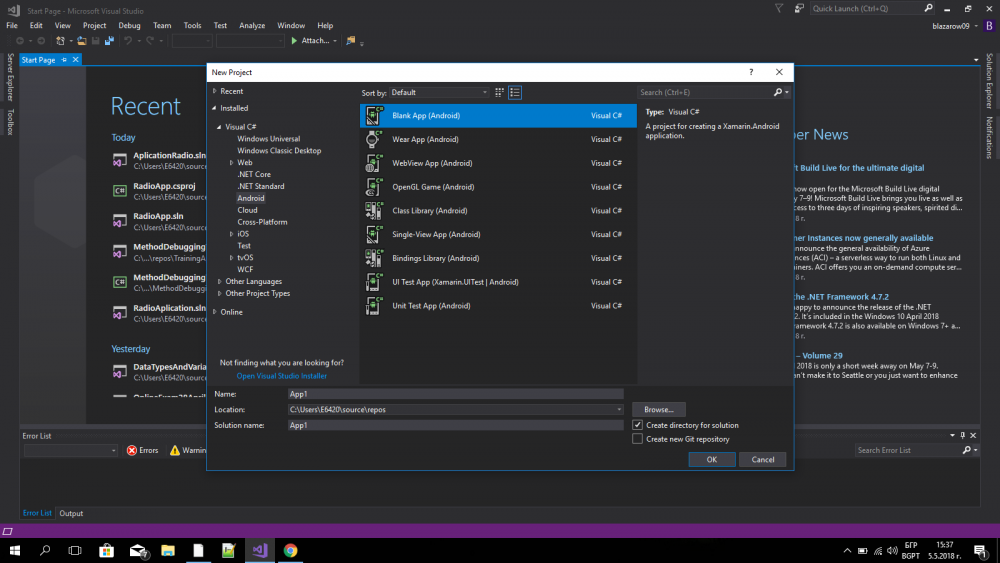
Task: Click the feedback icon near Quick Launch
Action: pyautogui.click(x=798, y=8)
